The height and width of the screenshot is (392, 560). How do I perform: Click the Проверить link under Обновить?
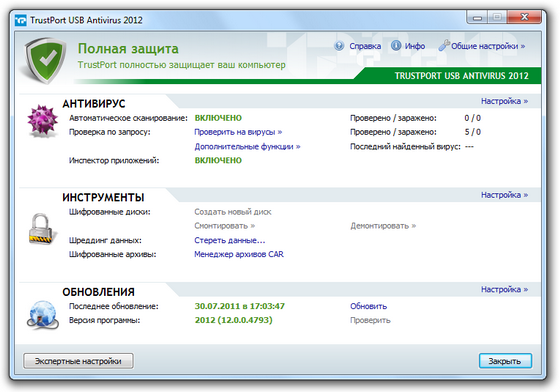370,320
